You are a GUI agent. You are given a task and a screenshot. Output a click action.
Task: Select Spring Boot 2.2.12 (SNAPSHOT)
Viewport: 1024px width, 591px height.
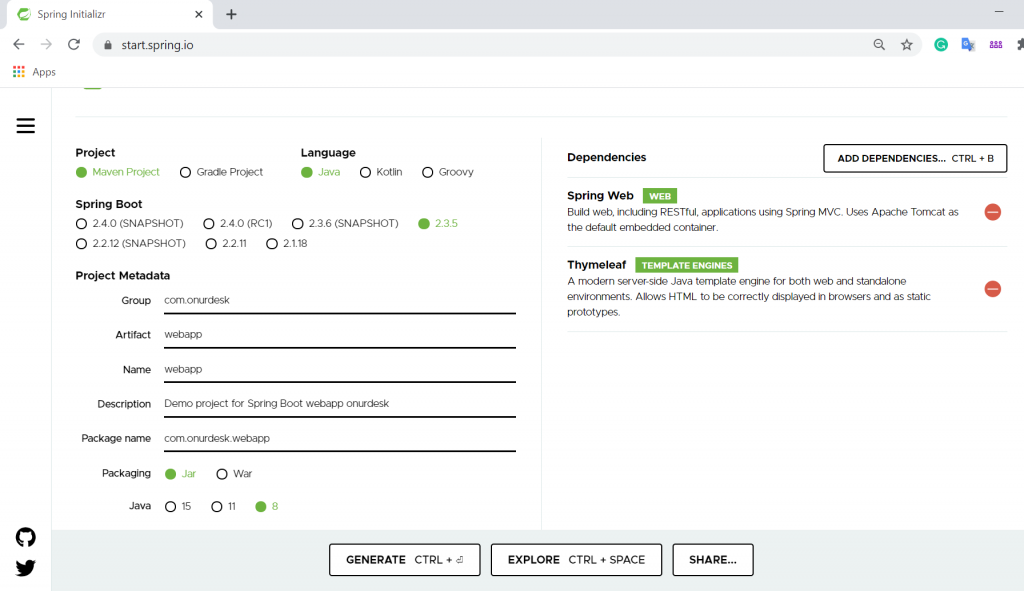(x=131, y=244)
